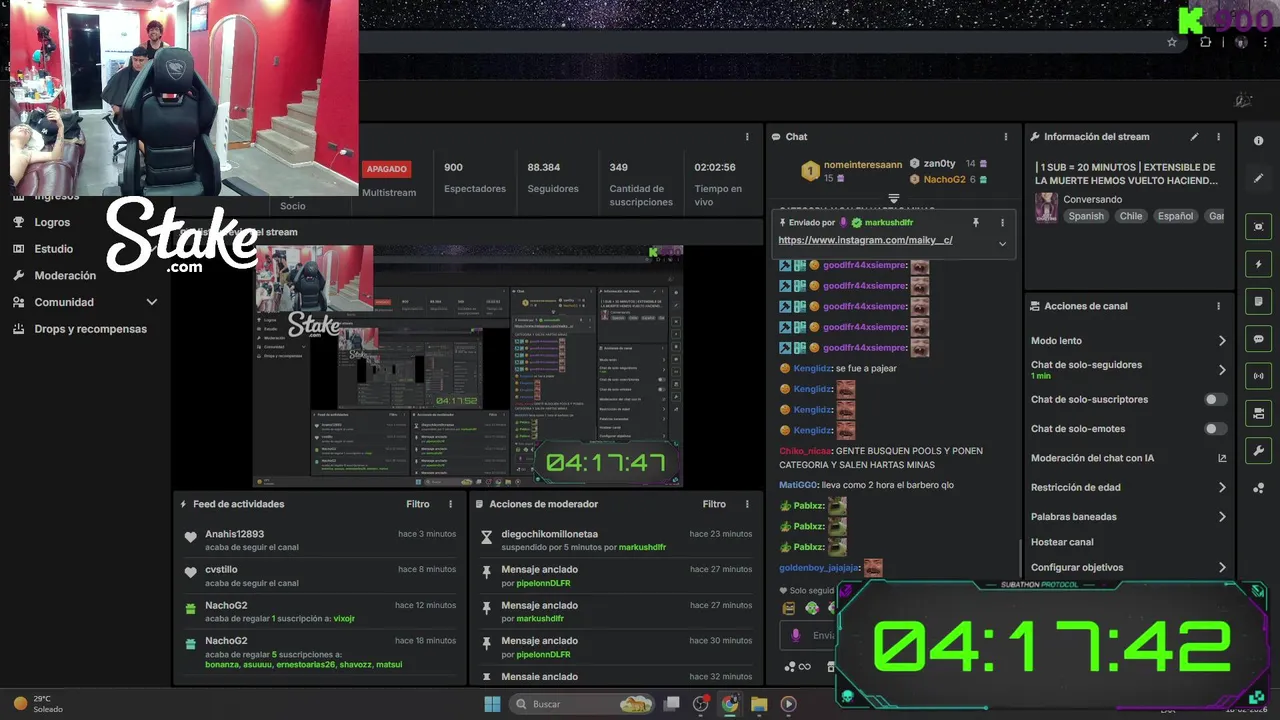Image resolution: width=1280 pixels, height=720 pixels.
Task: Expand Modo lento options
Action: 1221,341
